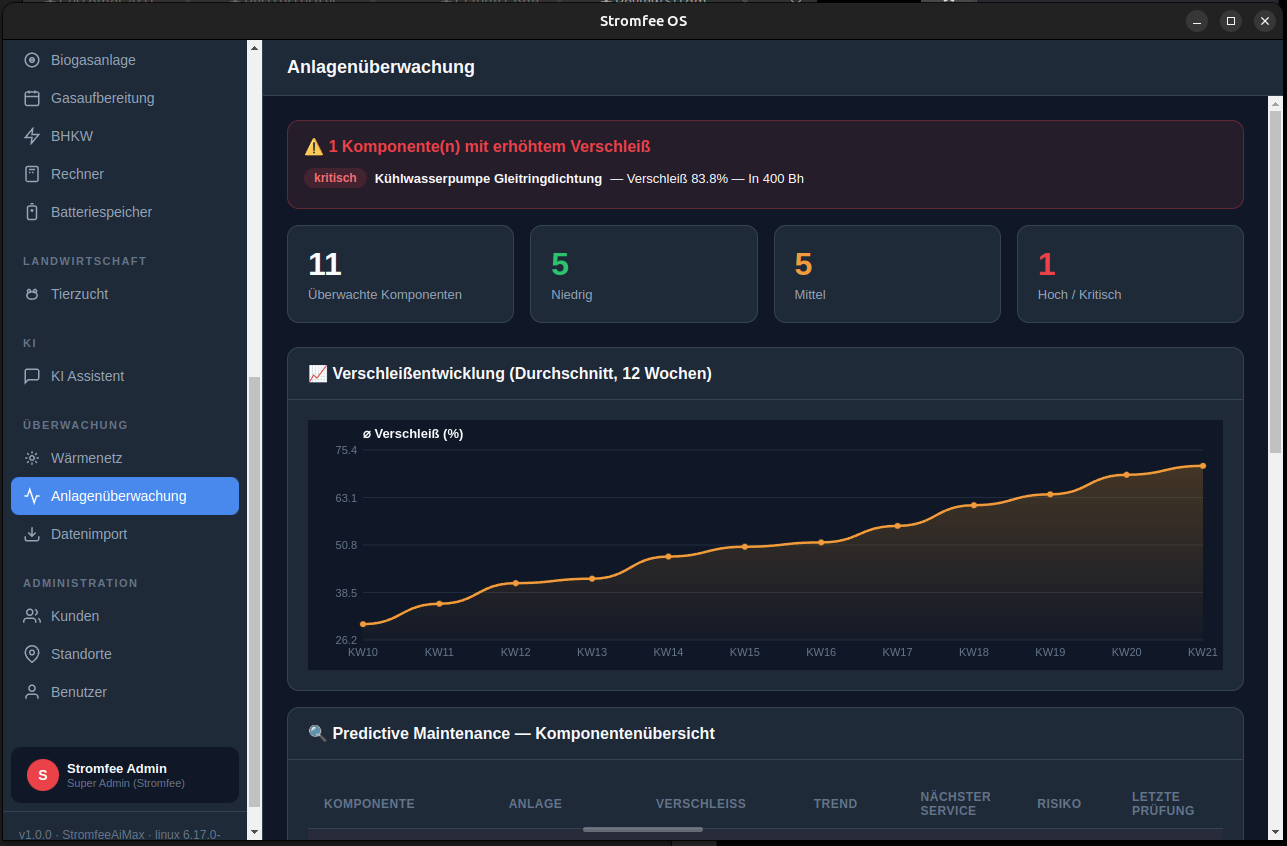
Task: Click the Wärmenetz sun icon
Action: pyautogui.click(x=32, y=458)
